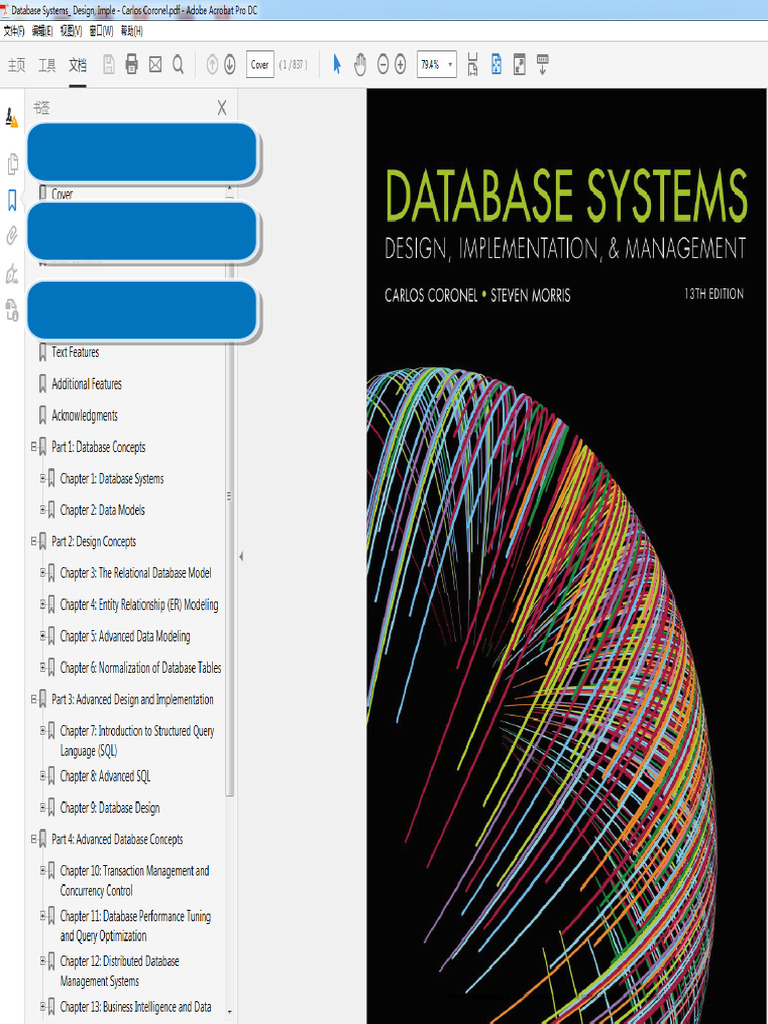Zoom in with plus icon
Screen dimensions: 768x1024
pos(400,65)
